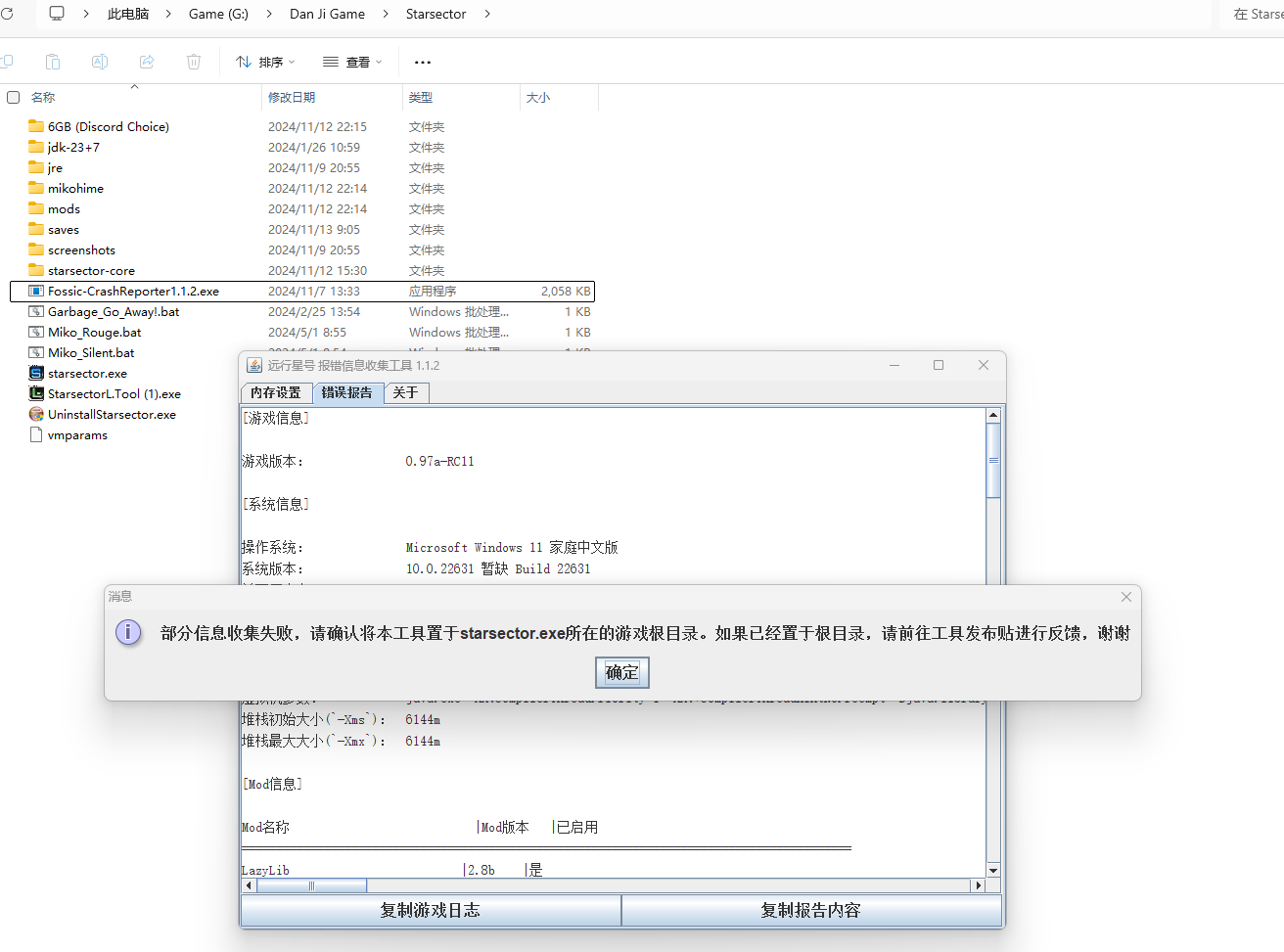Click the horizontal scrollbar below the error report
This screenshot has width=1284, height=952.
click(x=311, y=885)
